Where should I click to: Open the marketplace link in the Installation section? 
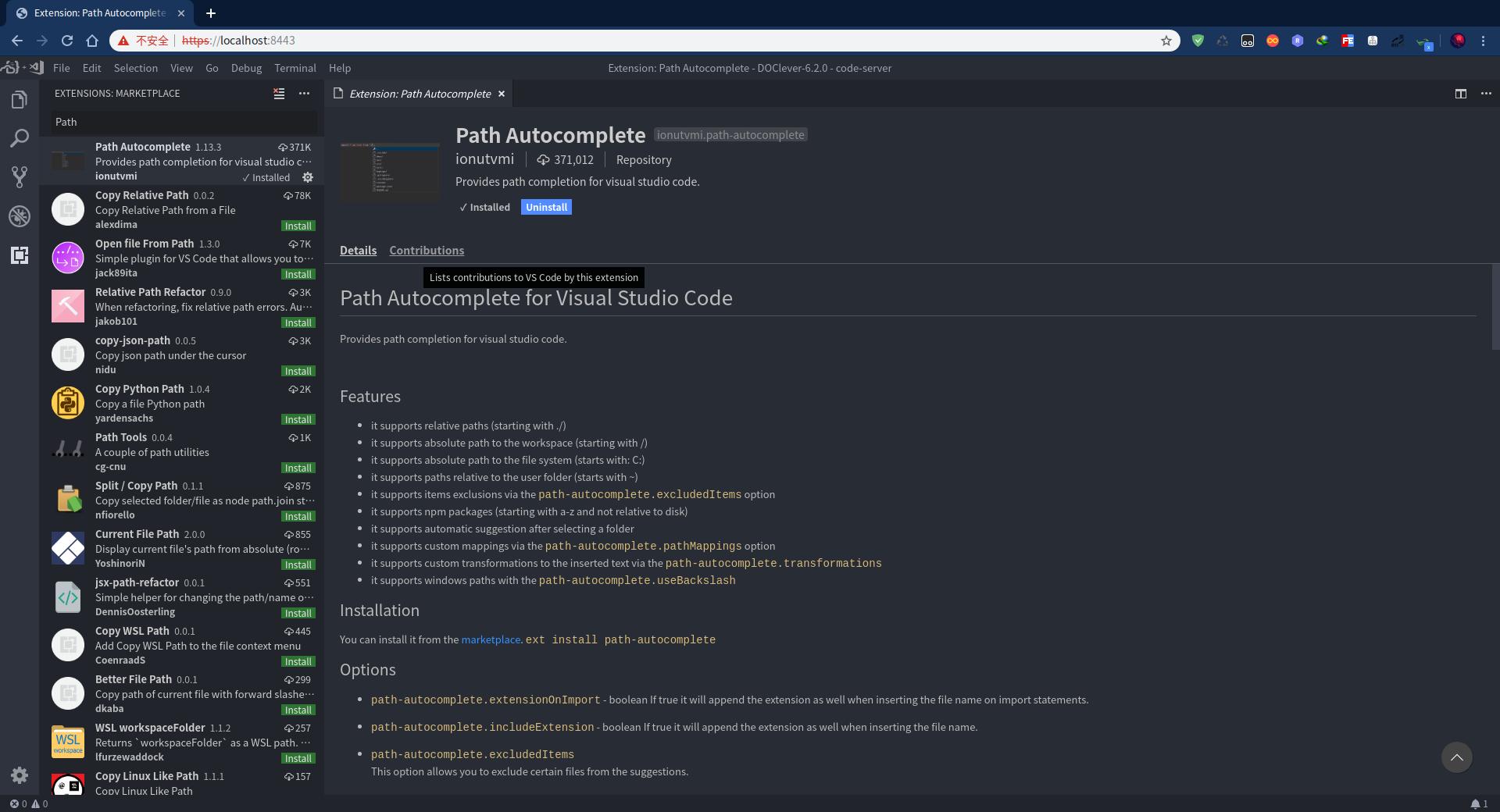click(490, 639)
